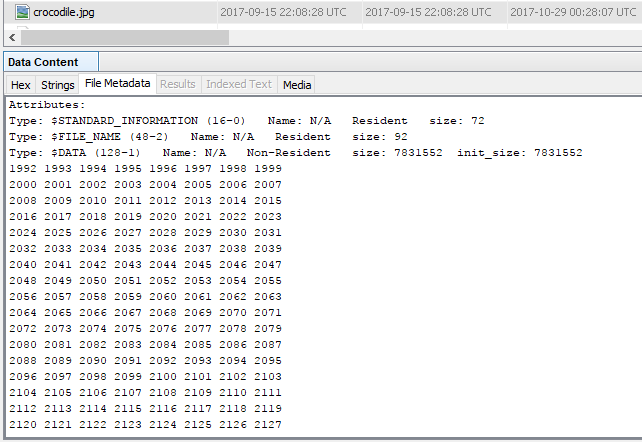
Task: Click cluster number 2091
Action: pos(128,361)
